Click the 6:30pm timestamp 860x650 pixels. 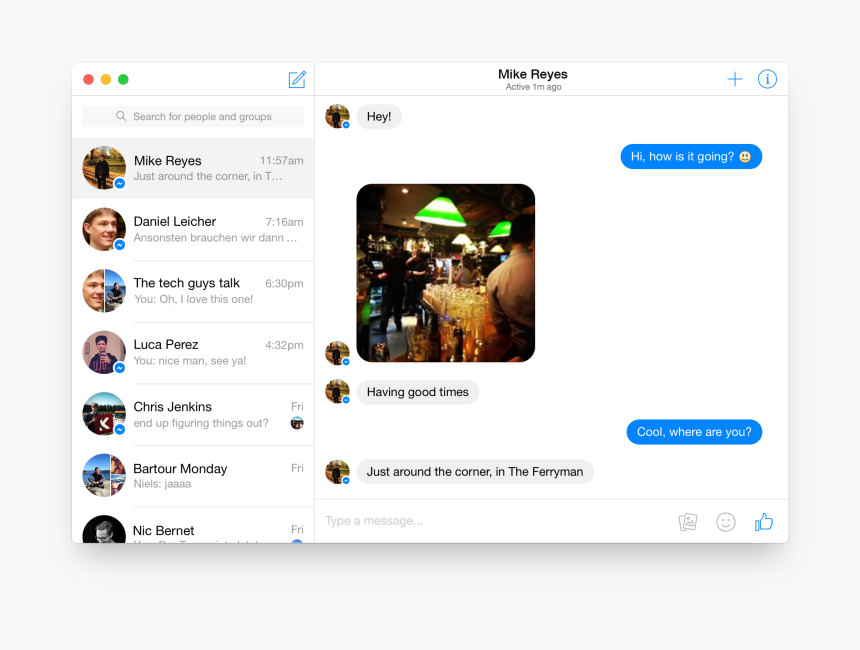point(284,284)
